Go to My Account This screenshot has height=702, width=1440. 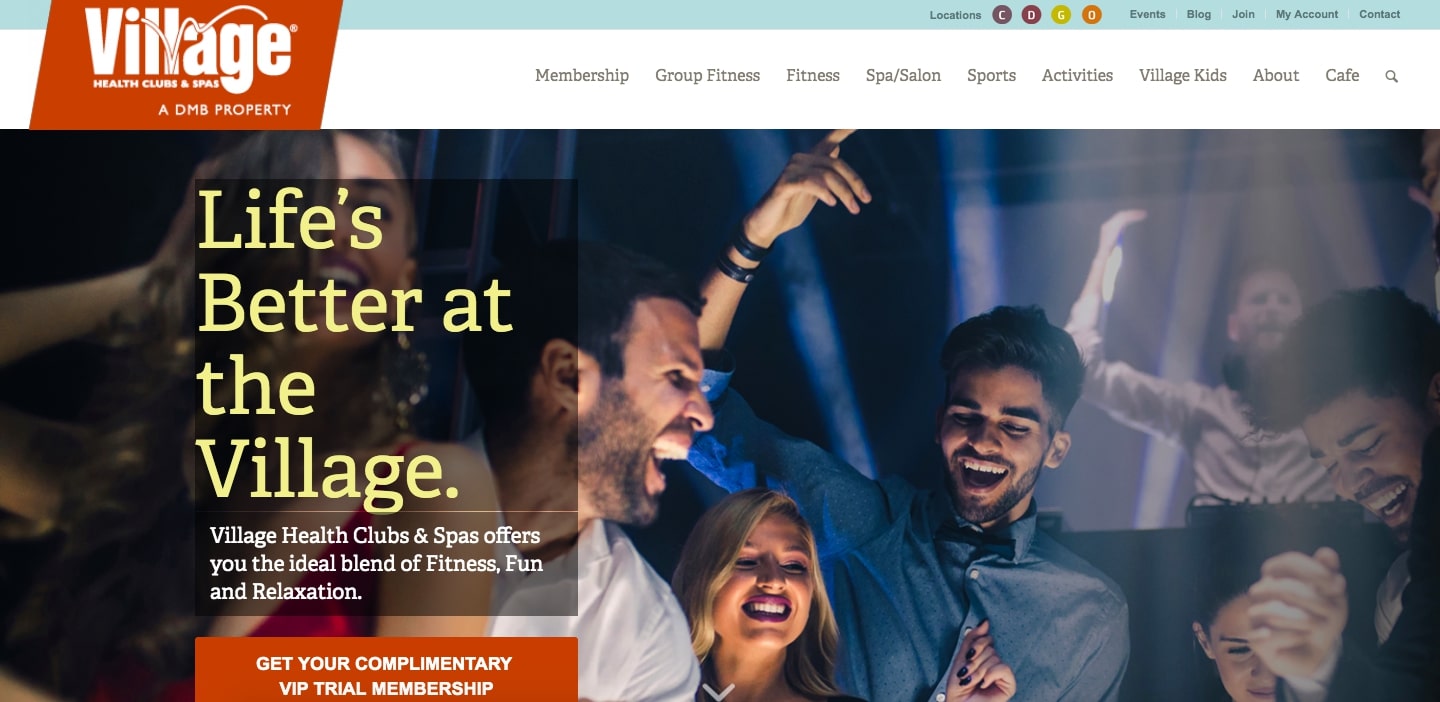point(1307,14)
